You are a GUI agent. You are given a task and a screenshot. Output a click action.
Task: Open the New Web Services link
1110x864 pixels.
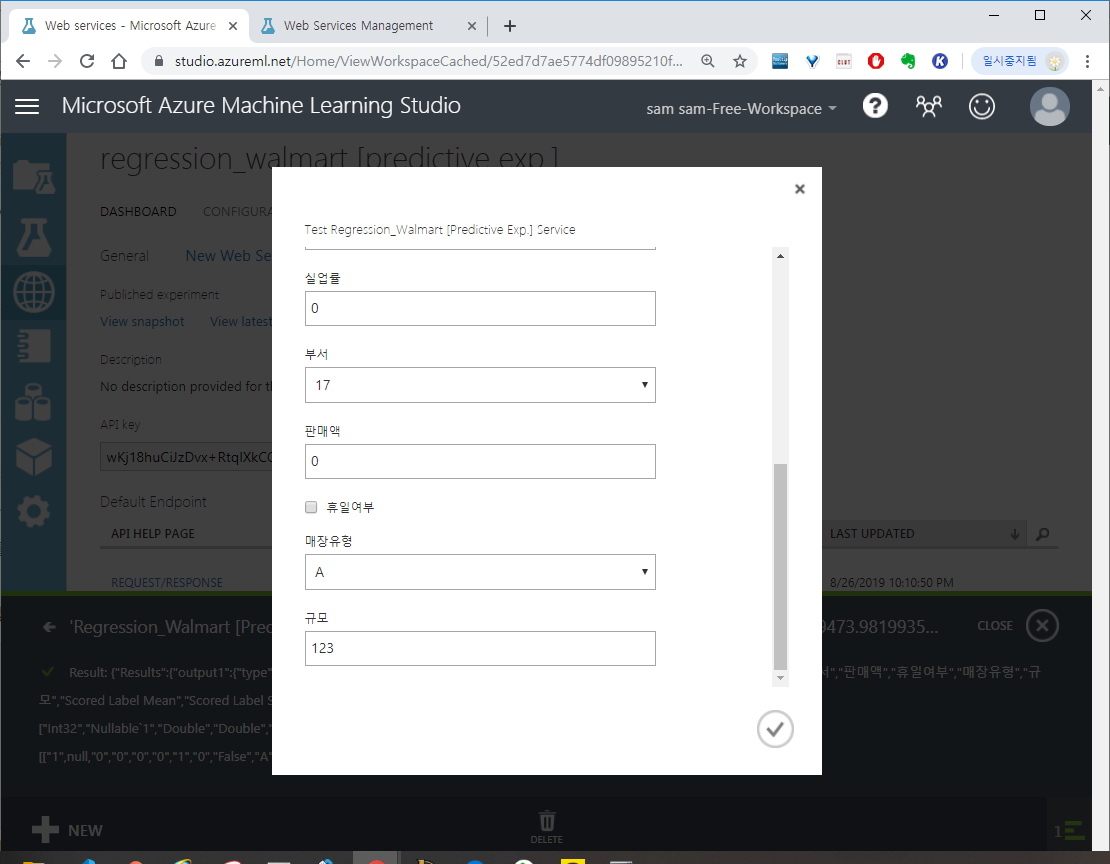(228, 256)
